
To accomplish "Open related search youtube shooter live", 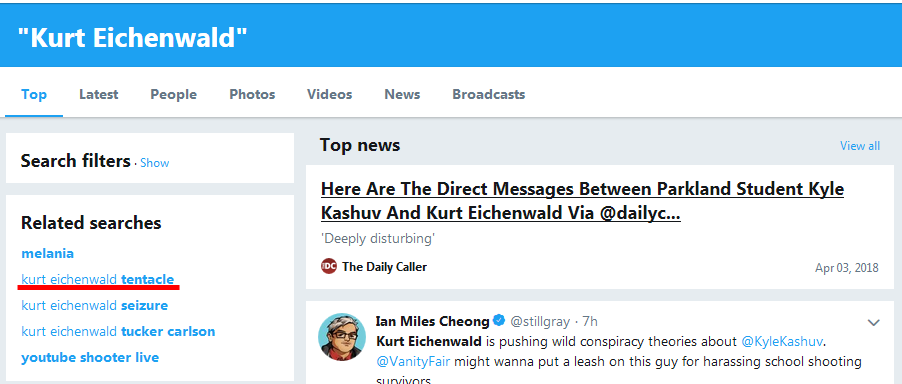I will [x=90, y=358].
